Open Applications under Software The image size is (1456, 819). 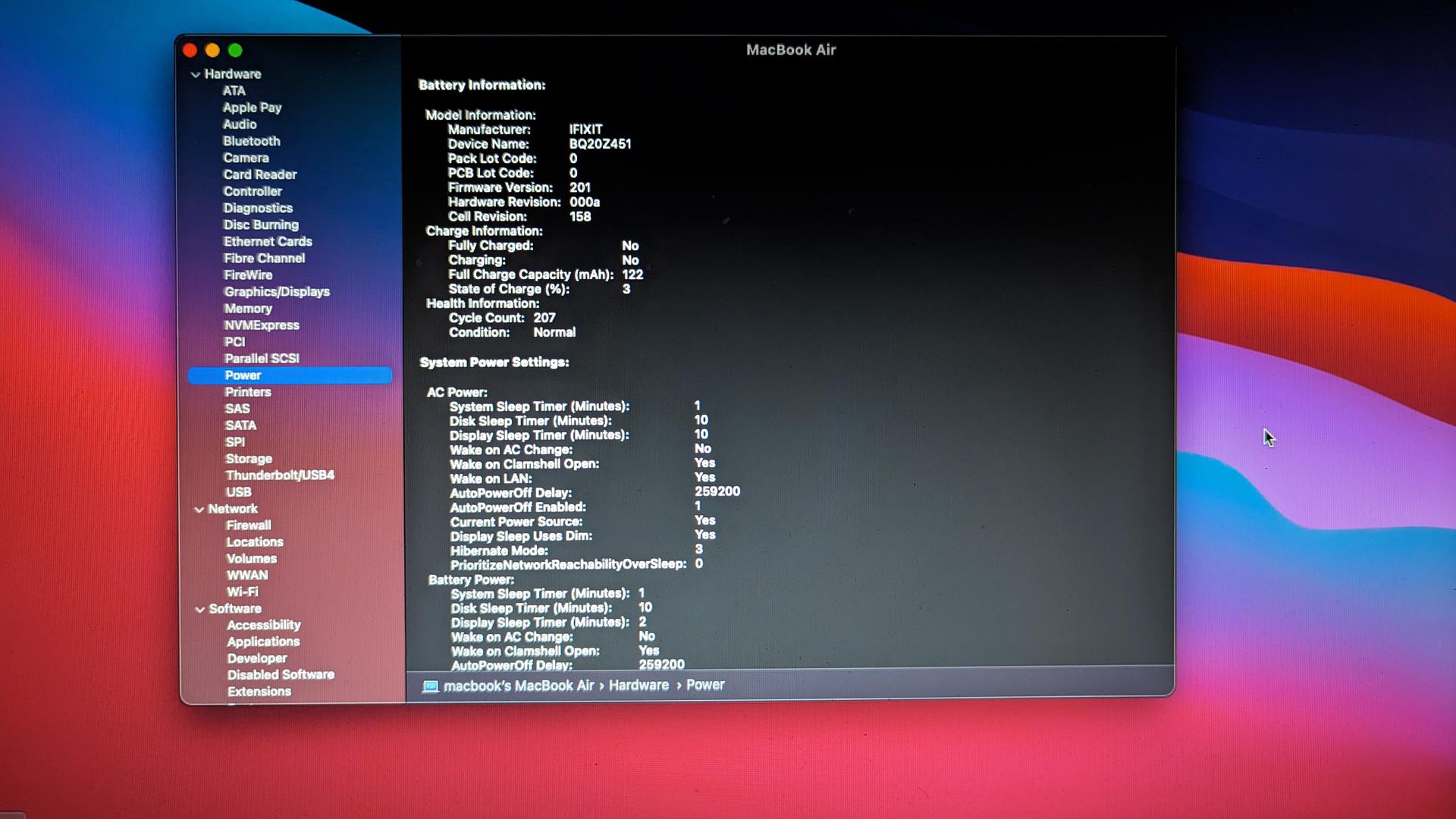point(263,642)
